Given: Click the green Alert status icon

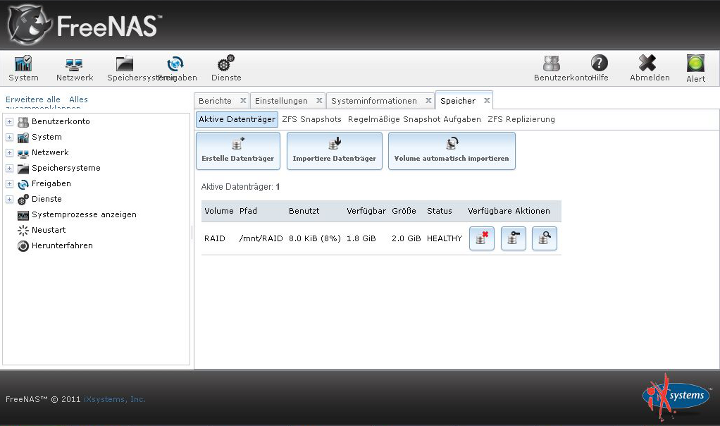Looking at the screenshot, I should pos(696,63).
